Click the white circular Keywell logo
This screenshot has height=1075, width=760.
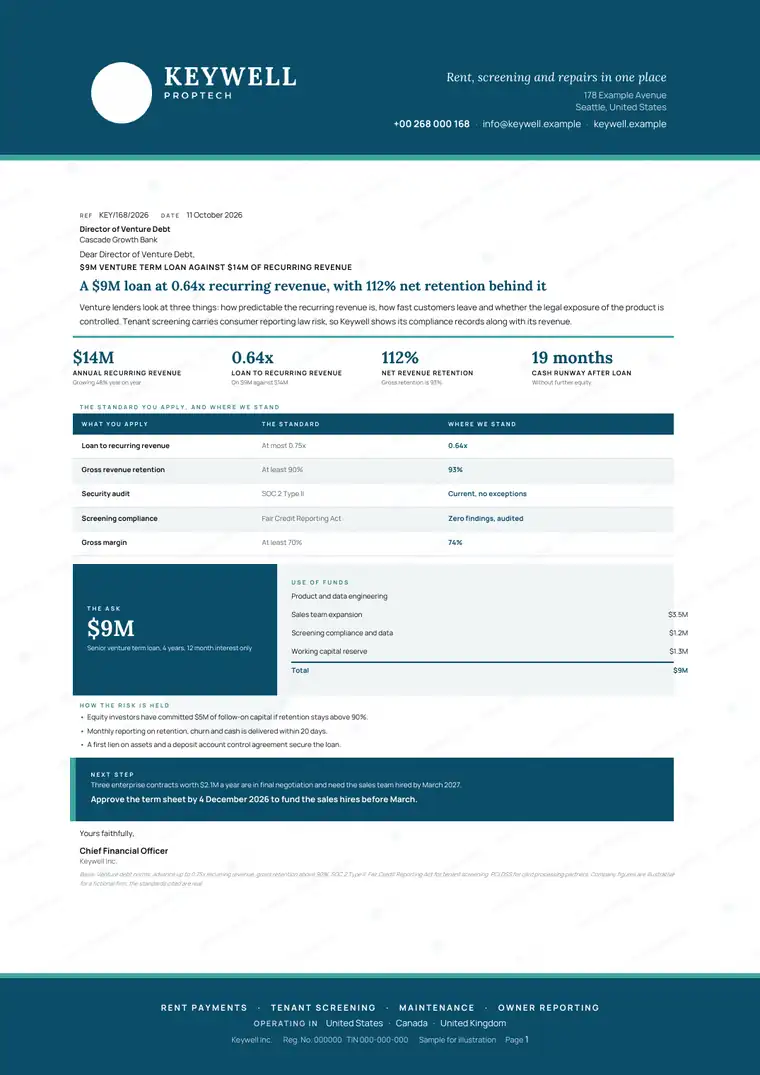click(121, 93)
